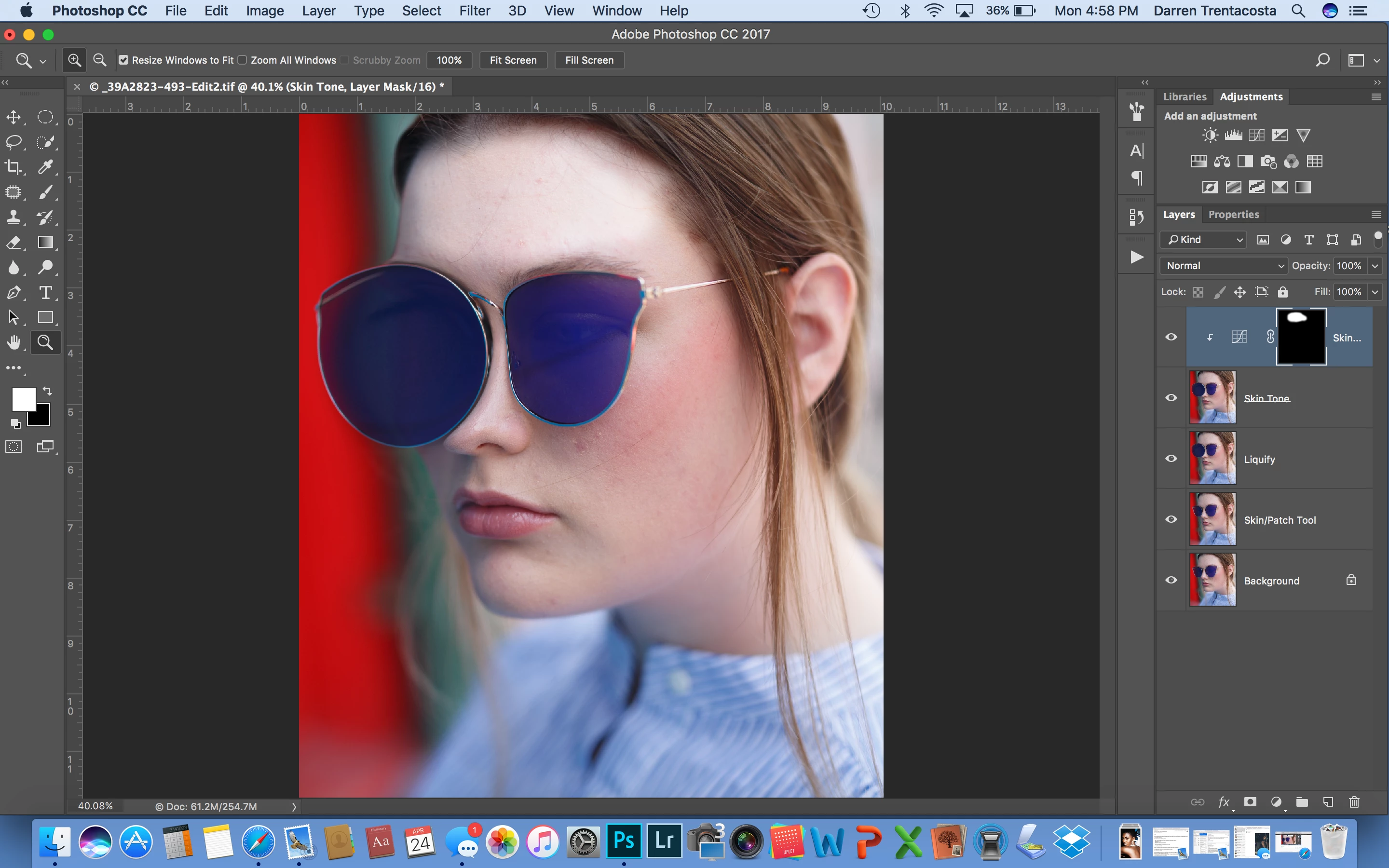Open the Filter menu
The width and height of the screenshot is (1389, 868).
[474, 10]
